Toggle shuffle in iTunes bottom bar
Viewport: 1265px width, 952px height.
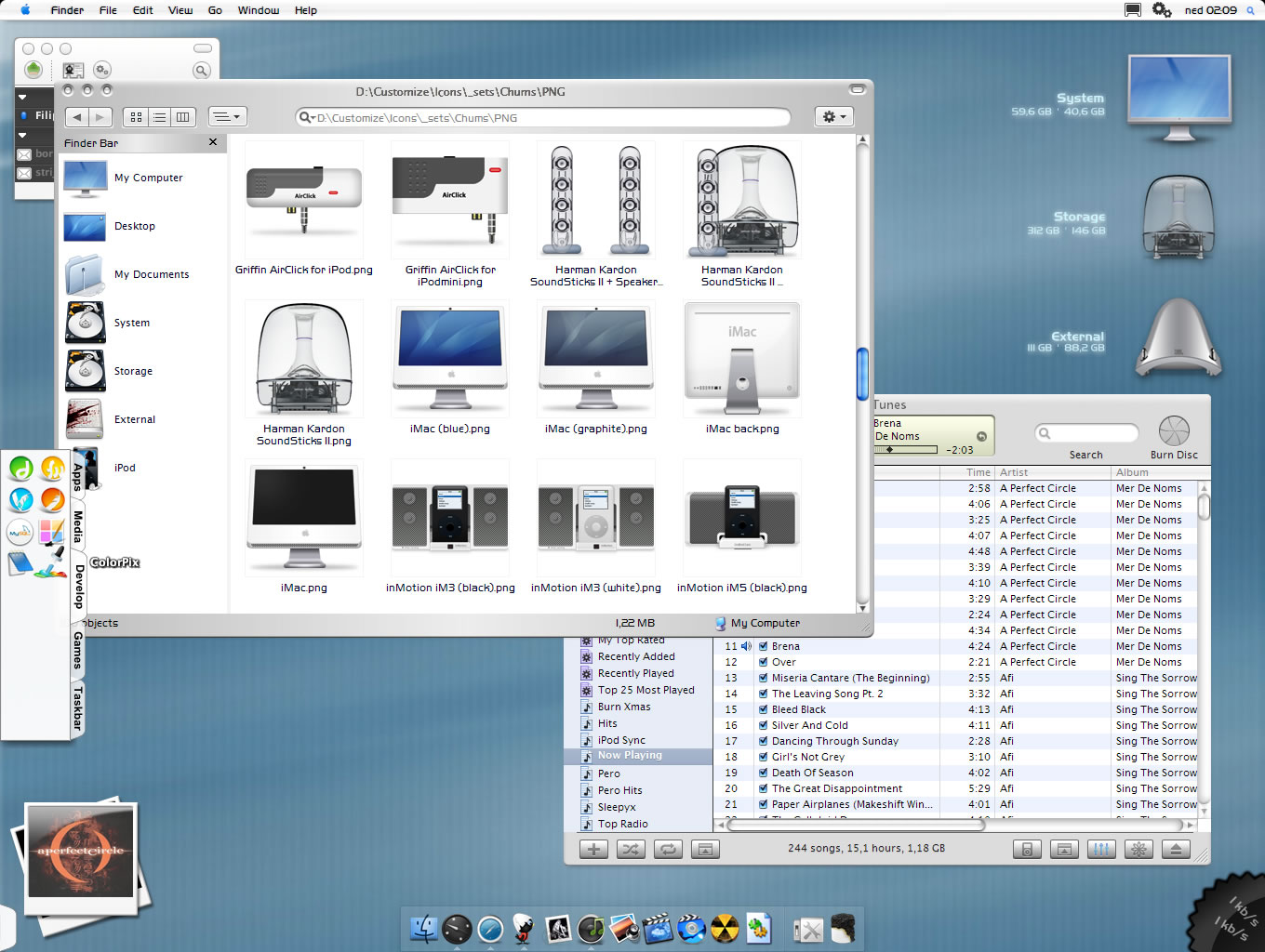[631, 849]
